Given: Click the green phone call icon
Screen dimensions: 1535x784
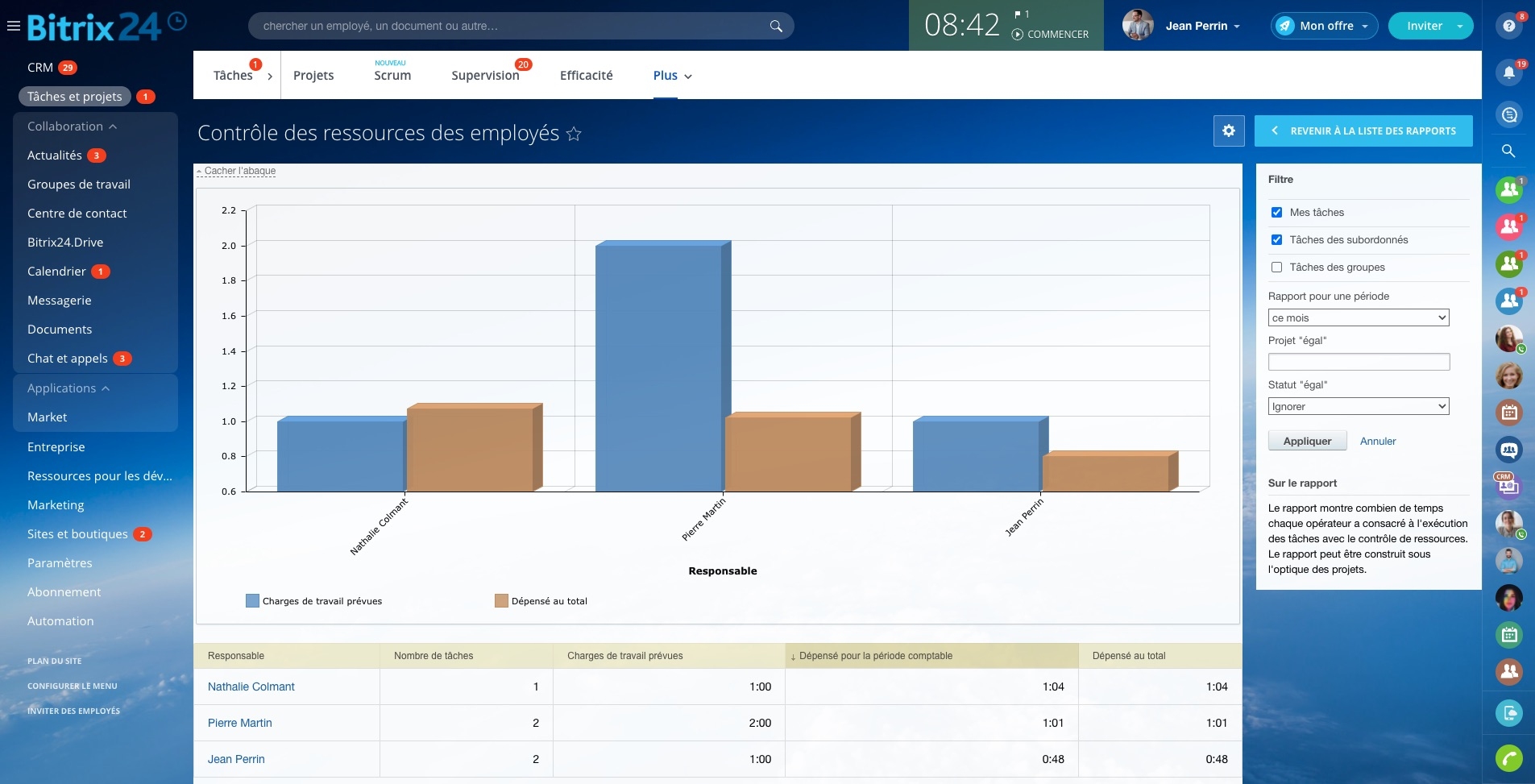Looking at the screenshot, I should coord(1508,758).
